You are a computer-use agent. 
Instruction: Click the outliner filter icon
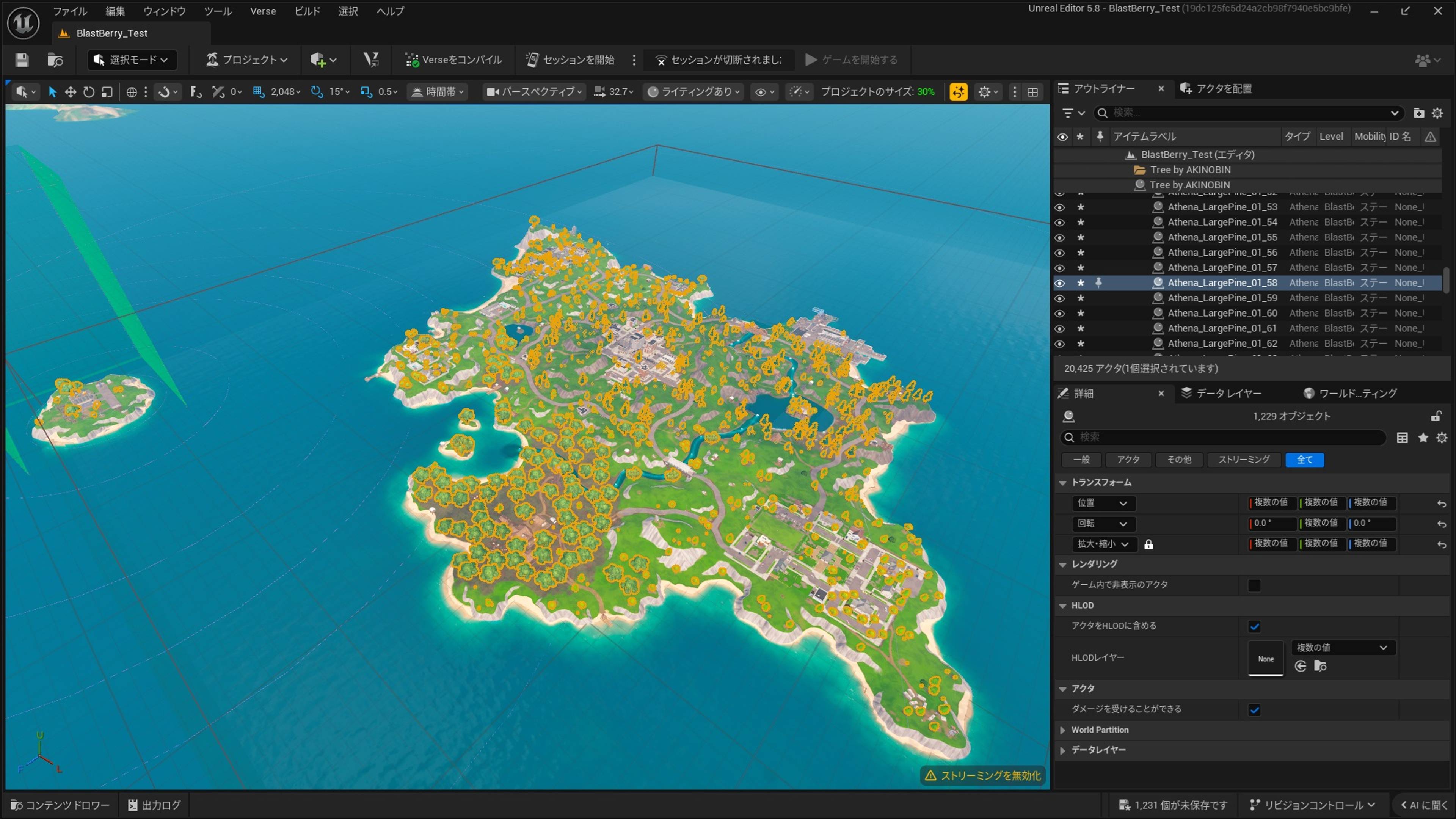(1073, 113)
